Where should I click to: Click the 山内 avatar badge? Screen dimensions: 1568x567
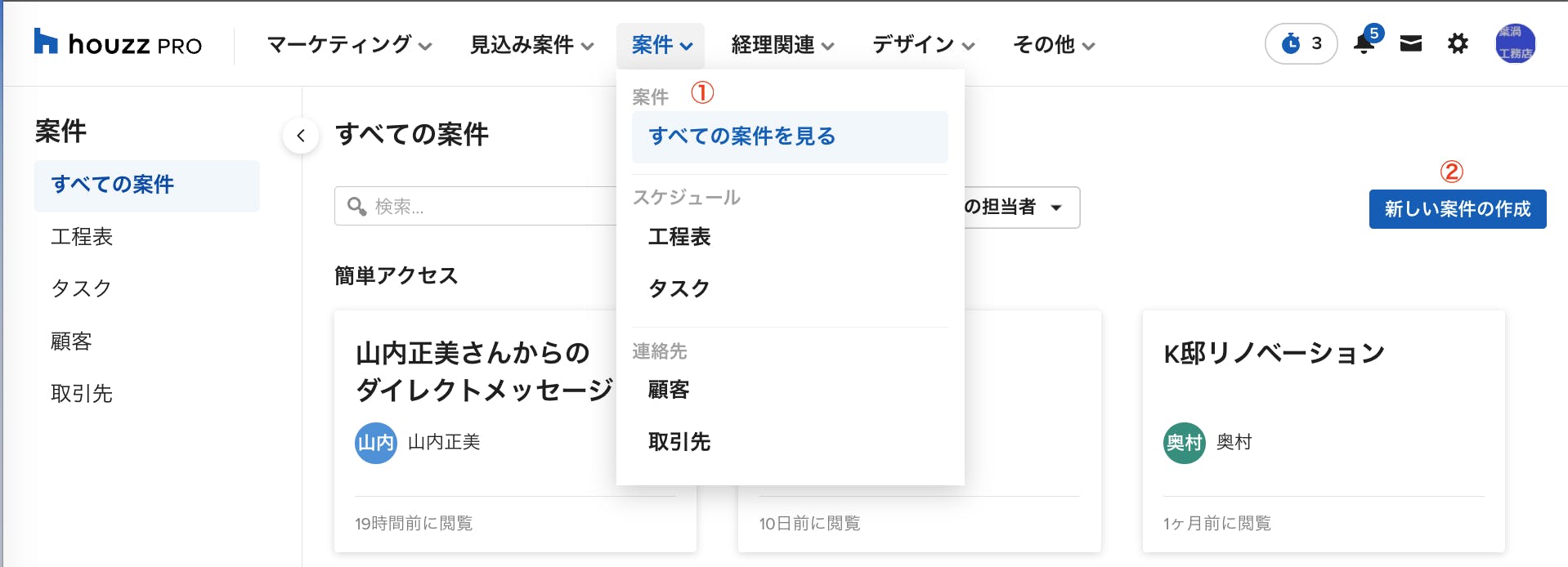click(x=375, y=443)
